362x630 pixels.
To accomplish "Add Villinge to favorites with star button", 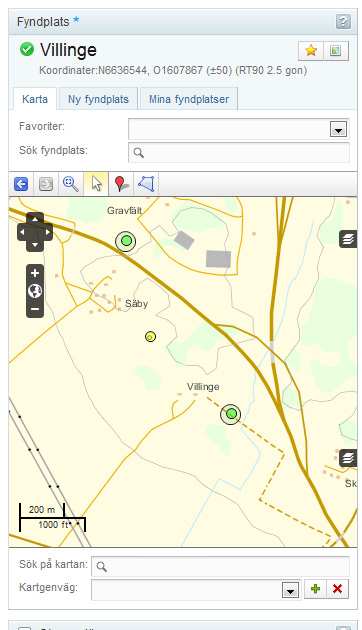I will point(311,51).
